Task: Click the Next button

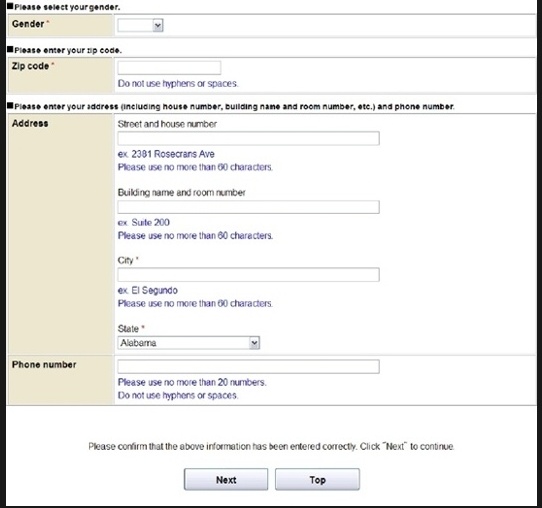Action: point(226,479)
